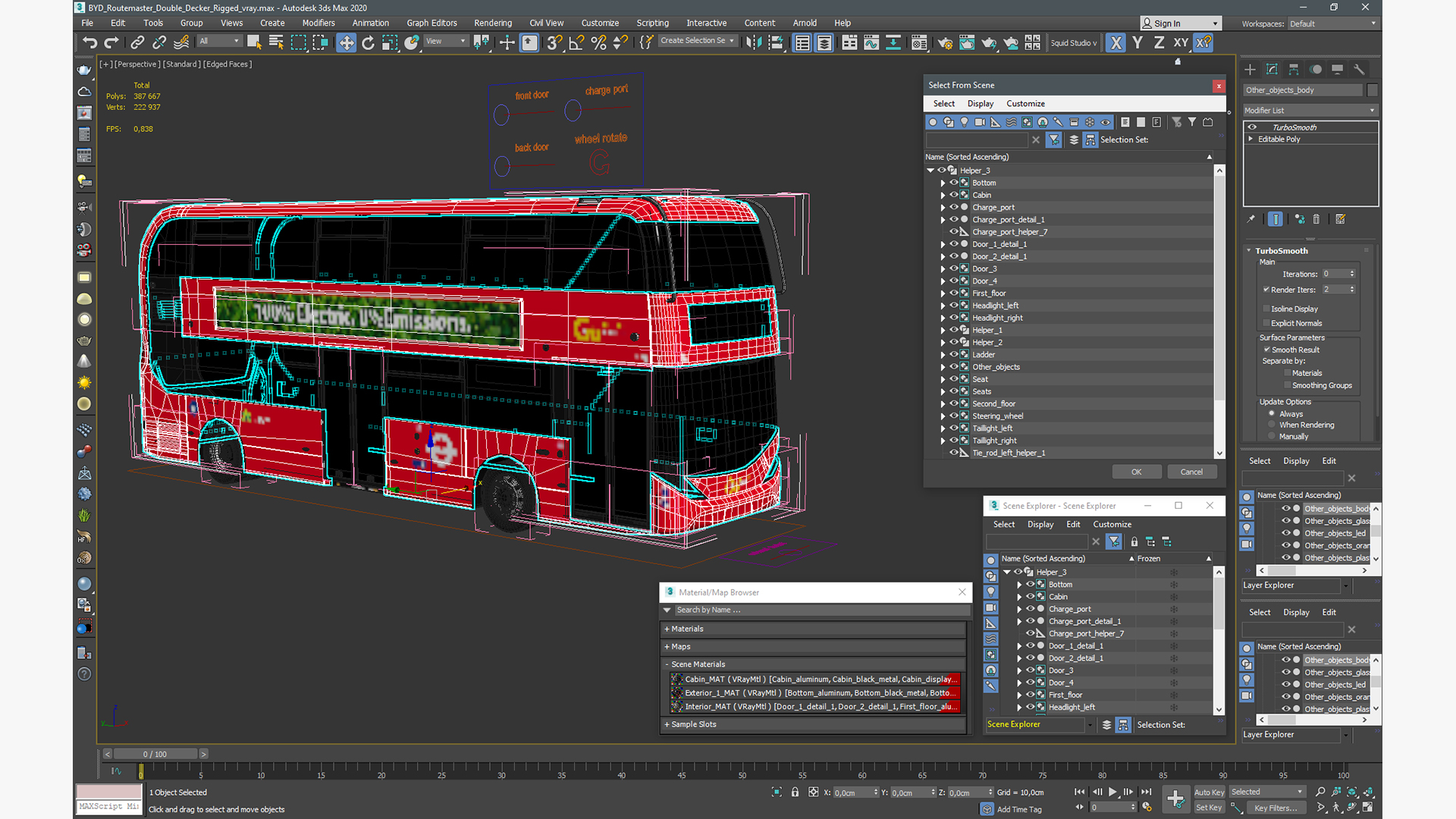Hide Cabin in Select From Scene list
Screen dimensions: 1456x819
[x=954, y=195]
